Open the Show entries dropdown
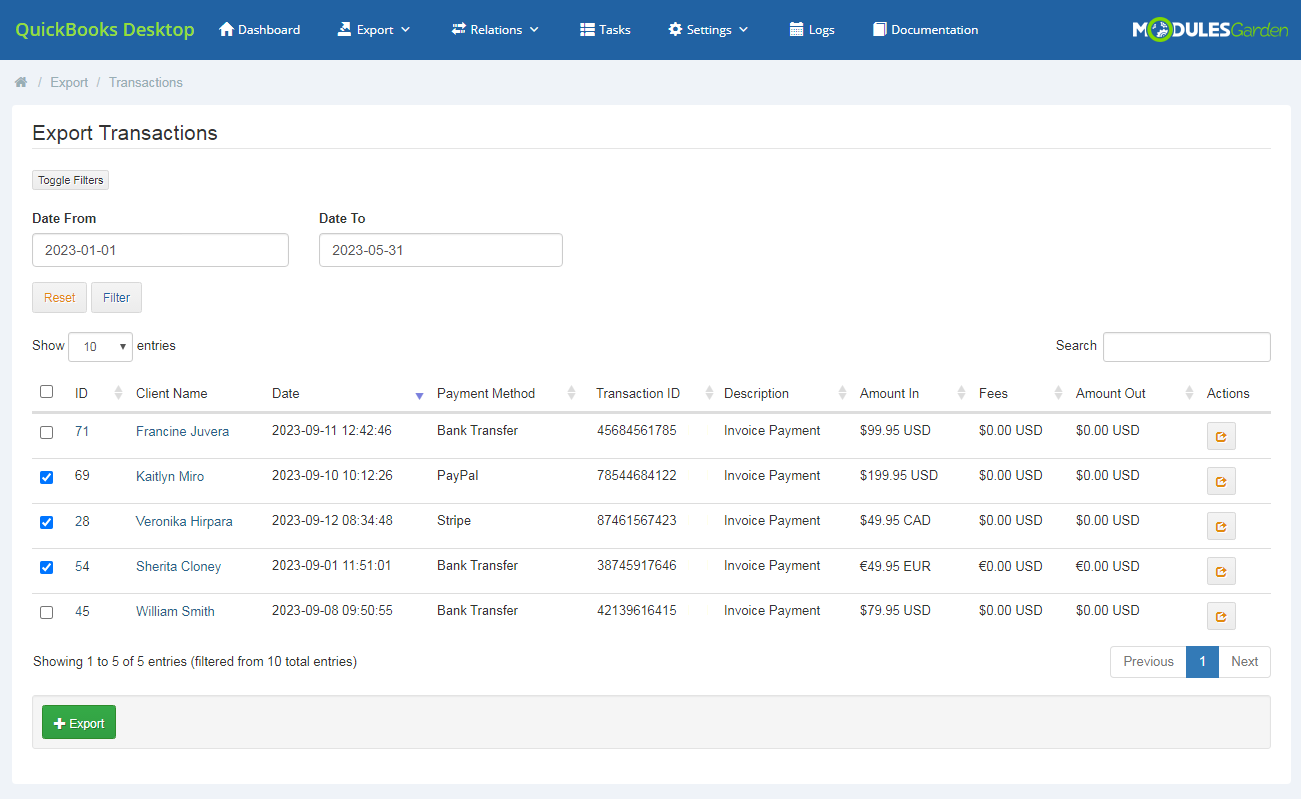The height and width of the screenshot is (799, 1301). 100,346
